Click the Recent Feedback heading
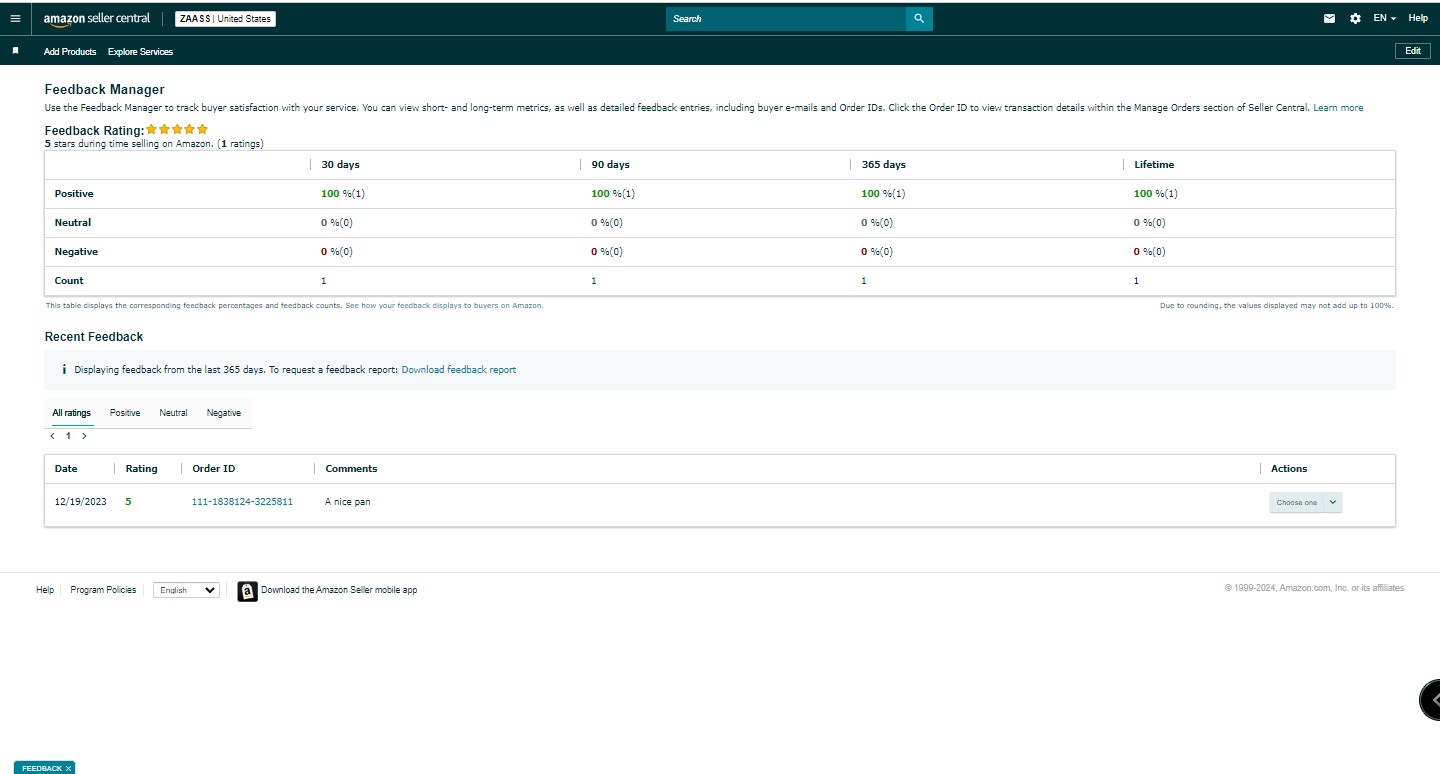Screen dimensions: 1440x774 click(x=94, y=337)
